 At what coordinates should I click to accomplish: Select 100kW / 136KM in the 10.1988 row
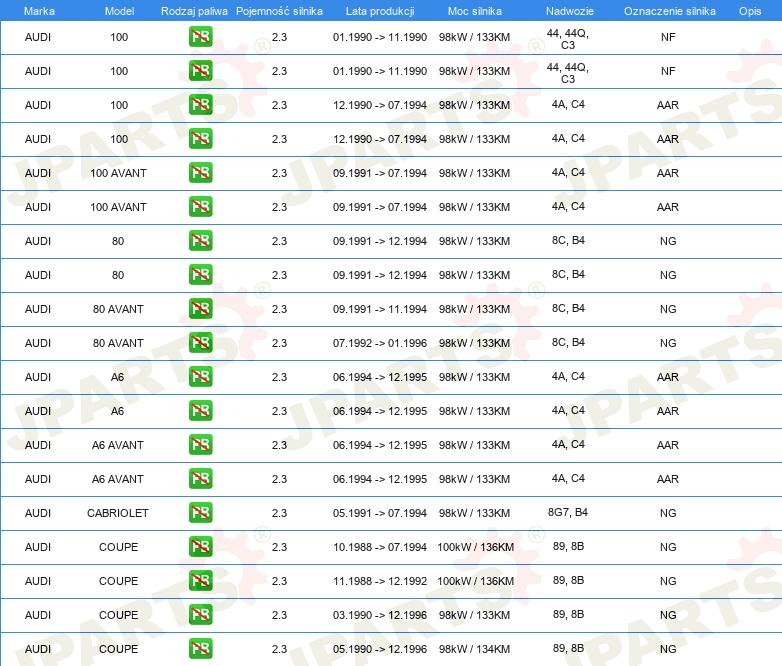pos(475,547)
